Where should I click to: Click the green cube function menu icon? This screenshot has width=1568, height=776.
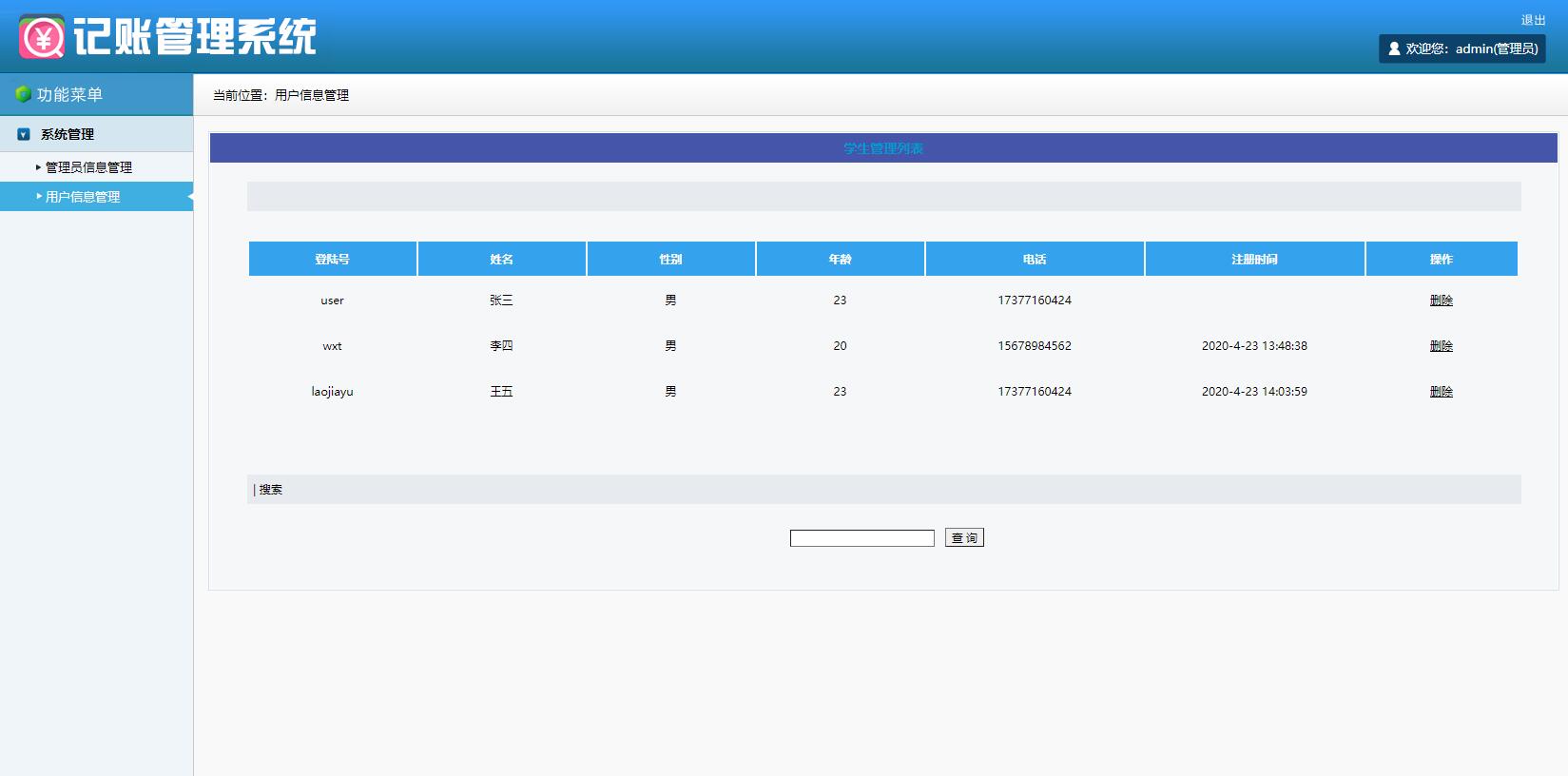coord(23,94)
